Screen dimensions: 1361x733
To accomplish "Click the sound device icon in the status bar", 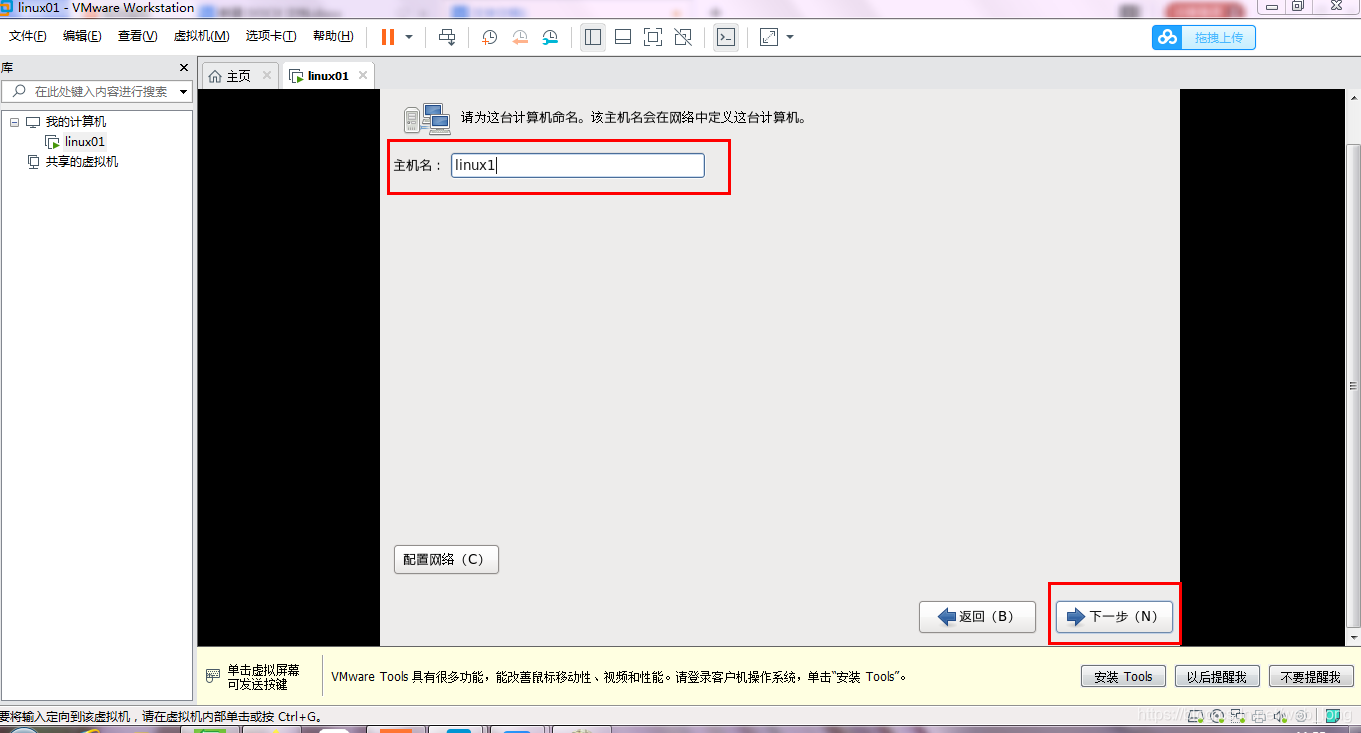I will (1280, 716).
